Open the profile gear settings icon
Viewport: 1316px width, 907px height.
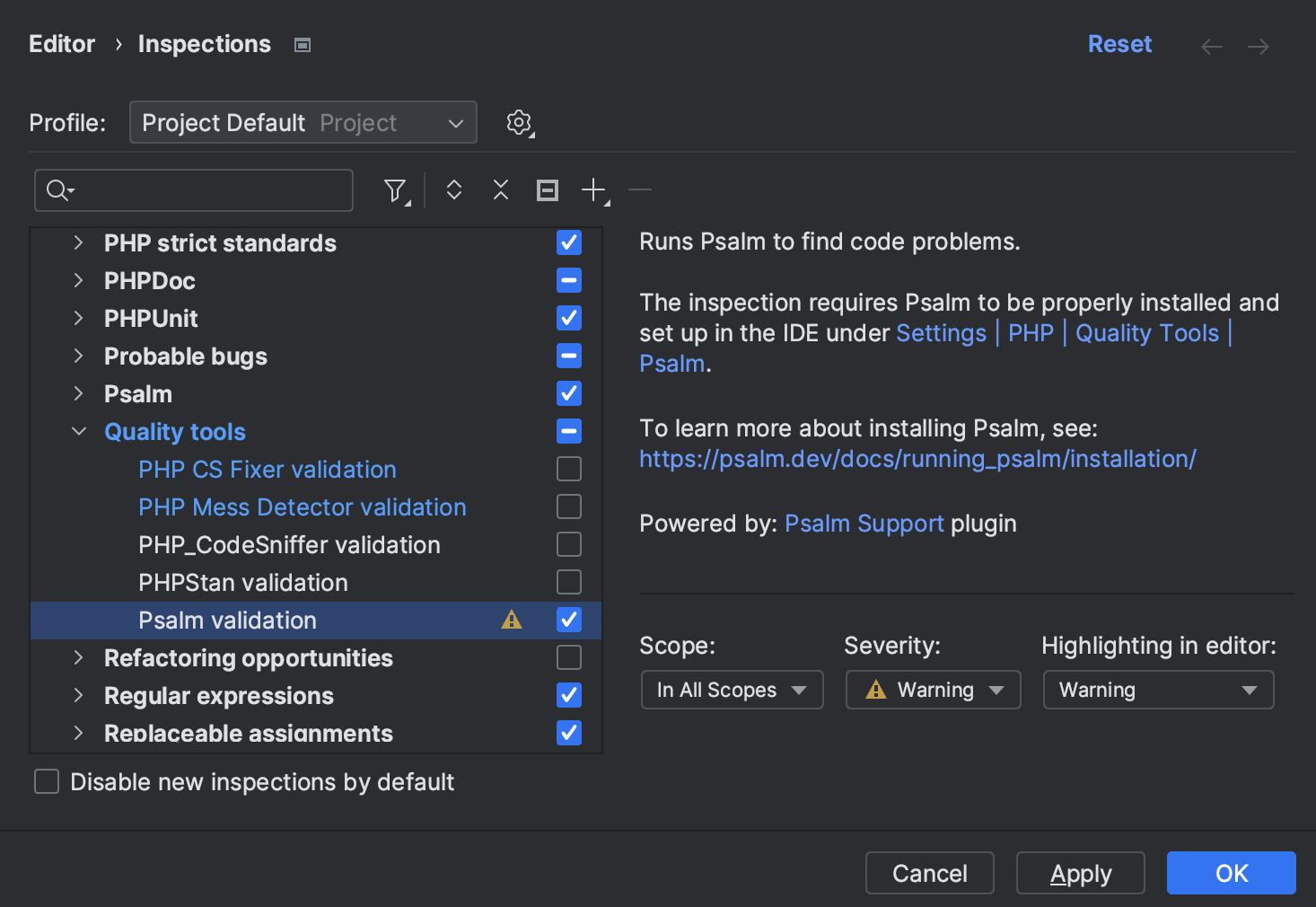click(x=519, y=123)
